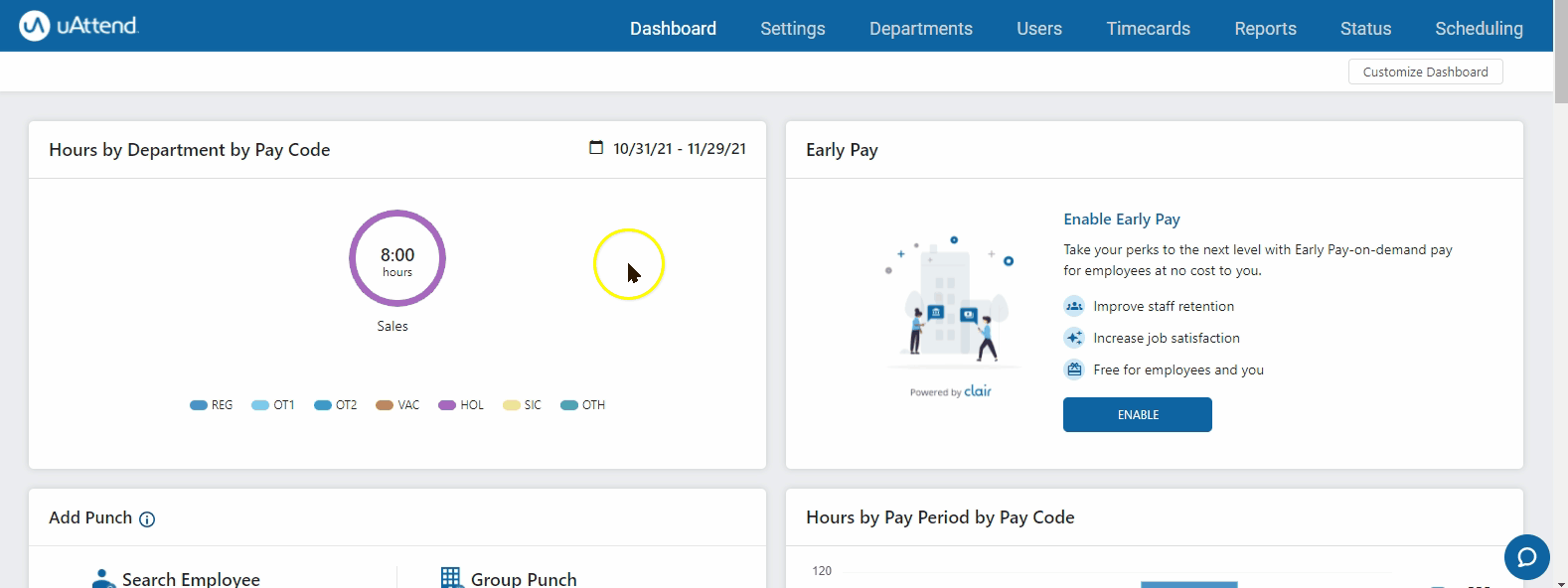Click the uAttend logo
Viewport: 1568px width, 588px height.
coord(79,27)
